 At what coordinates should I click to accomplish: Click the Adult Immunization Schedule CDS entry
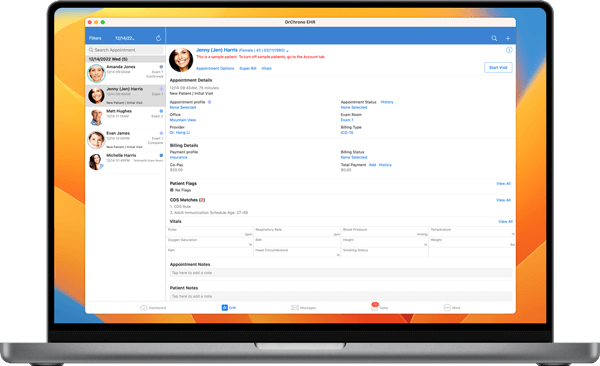point(209,212)
